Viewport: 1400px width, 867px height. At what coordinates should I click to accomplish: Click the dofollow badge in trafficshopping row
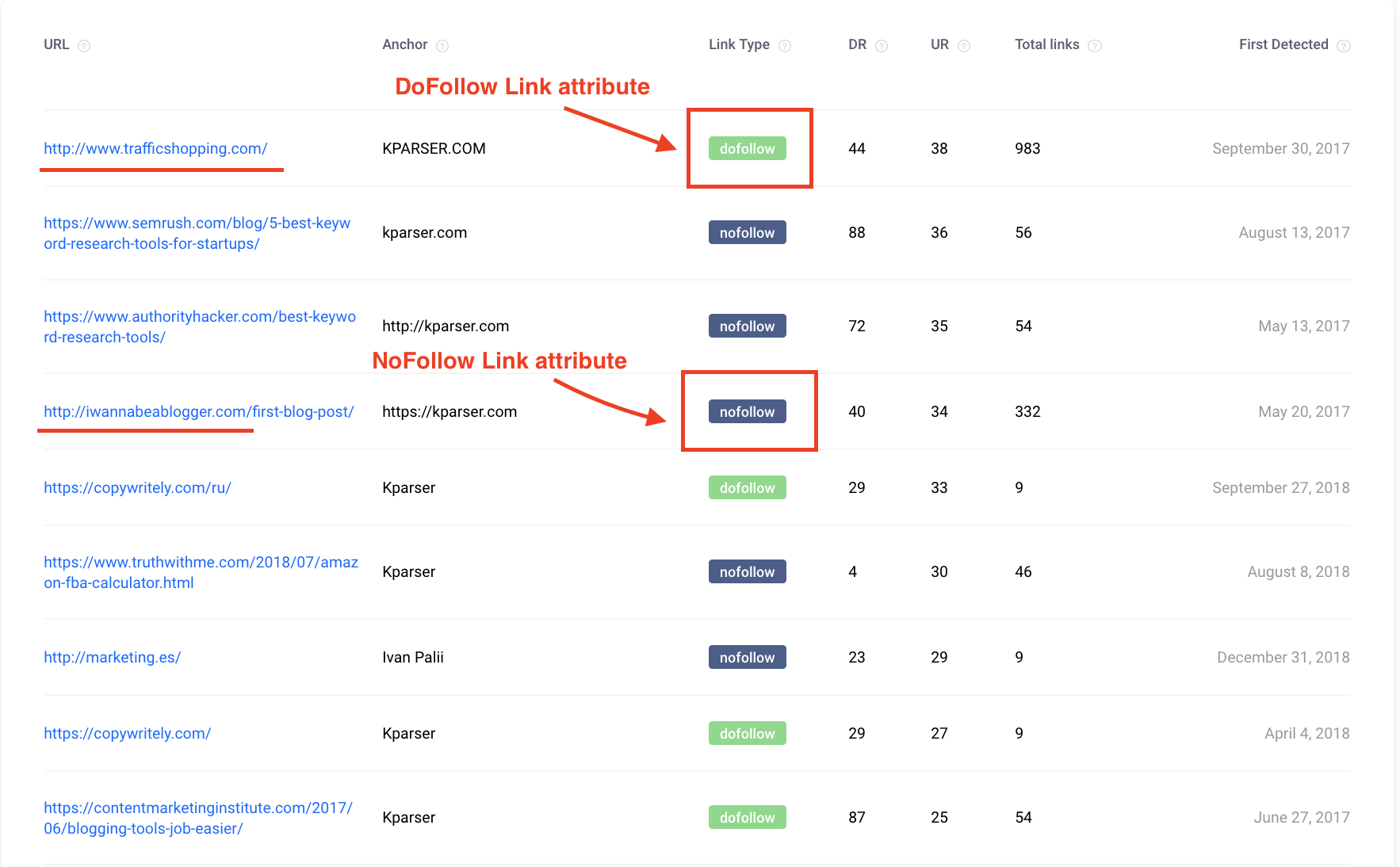pyautogui.click(x=747, y=148)
